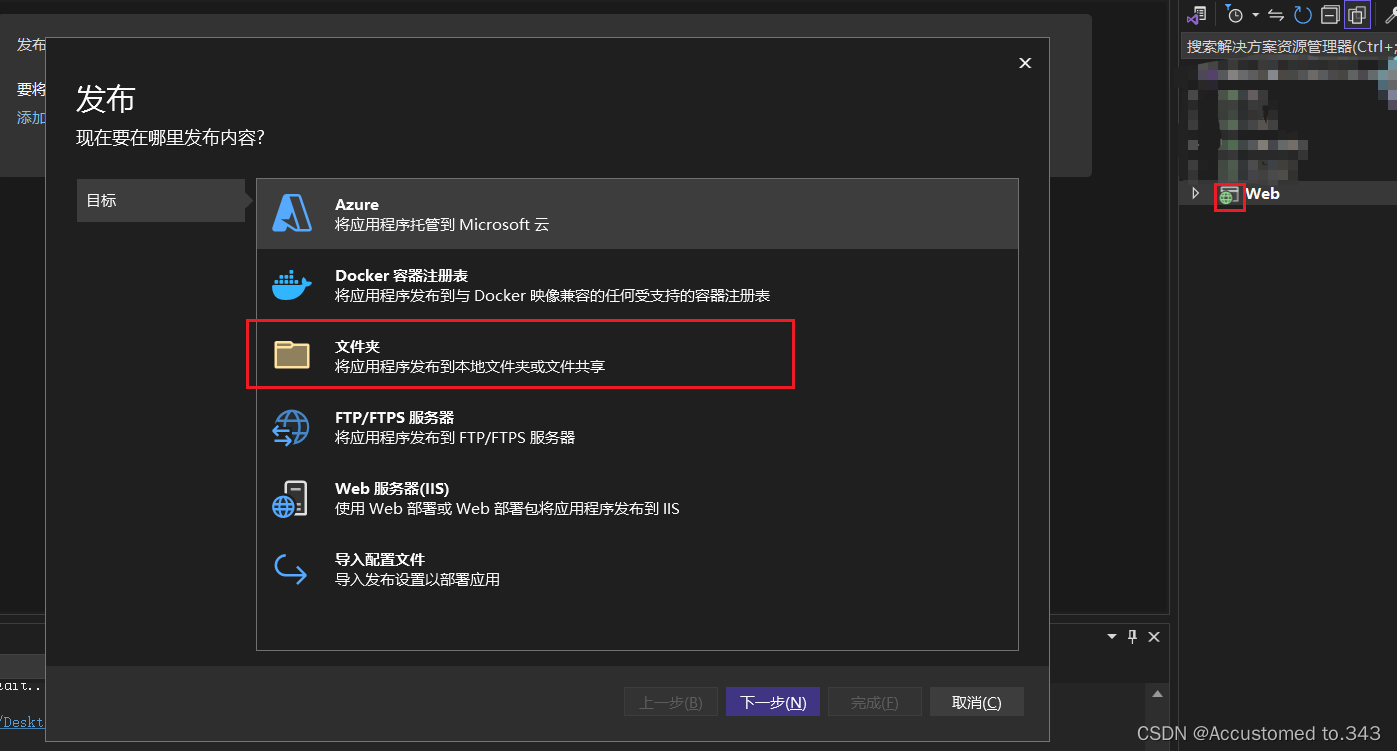Click the Docker container registry whale icon
Image resolution: width=1397 pixels, height=751 pixels.
292,284
